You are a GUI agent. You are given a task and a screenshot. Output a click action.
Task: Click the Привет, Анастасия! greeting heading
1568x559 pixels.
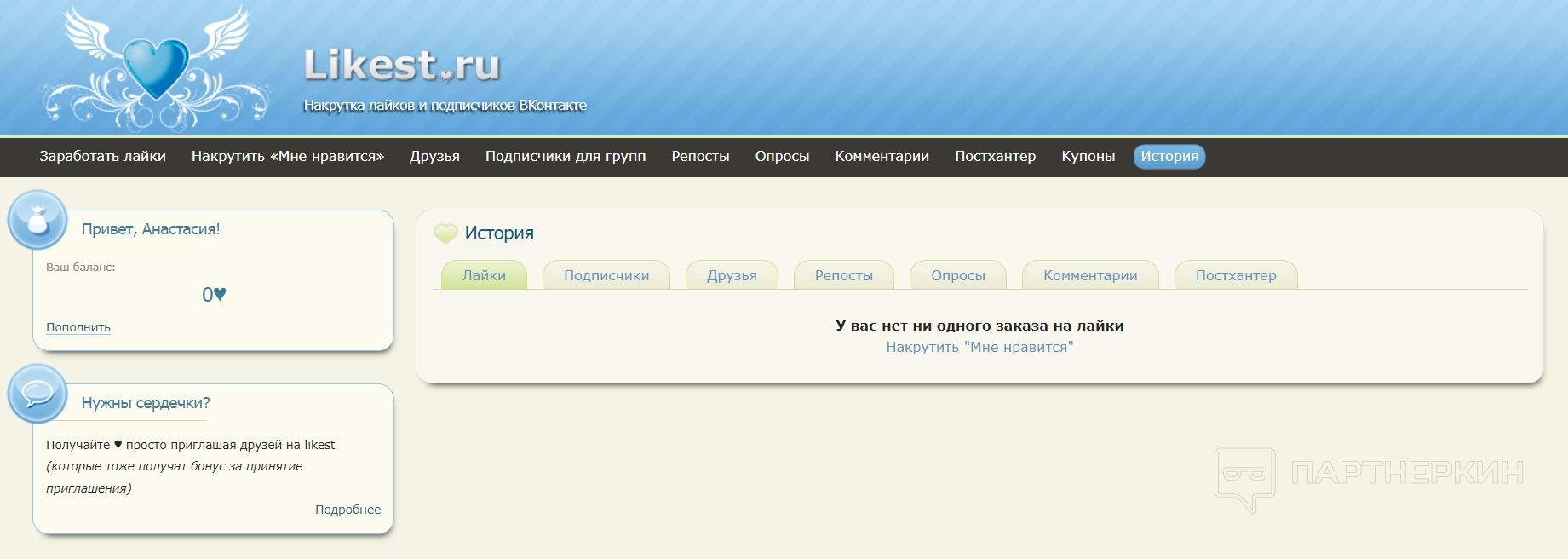[x=151, y=229]
